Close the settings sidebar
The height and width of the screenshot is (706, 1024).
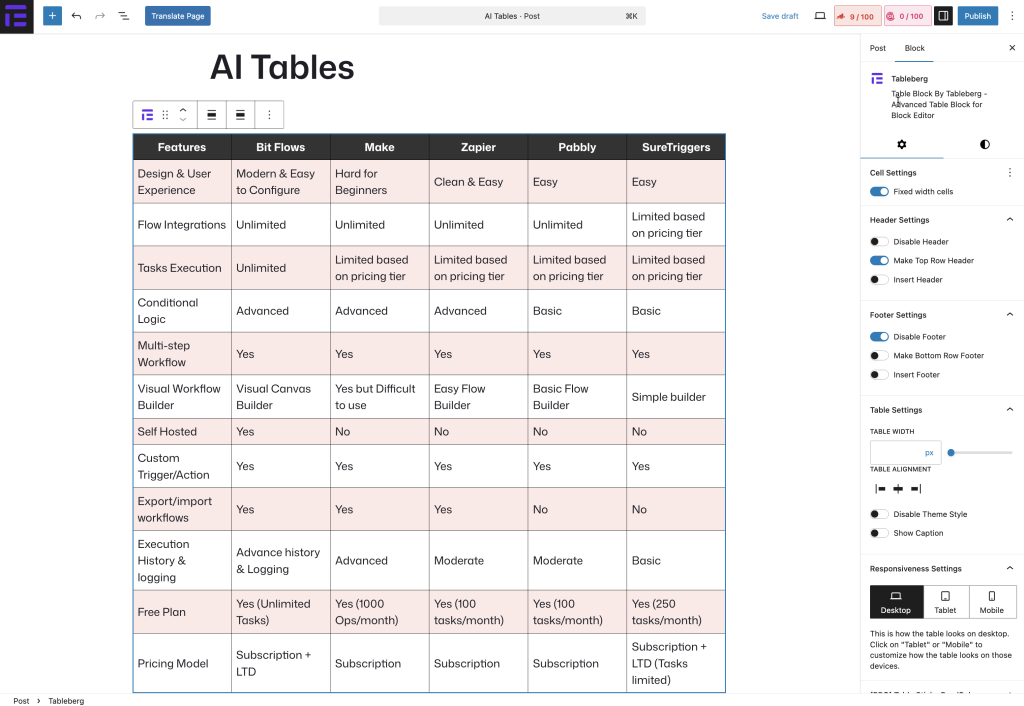1012,48
